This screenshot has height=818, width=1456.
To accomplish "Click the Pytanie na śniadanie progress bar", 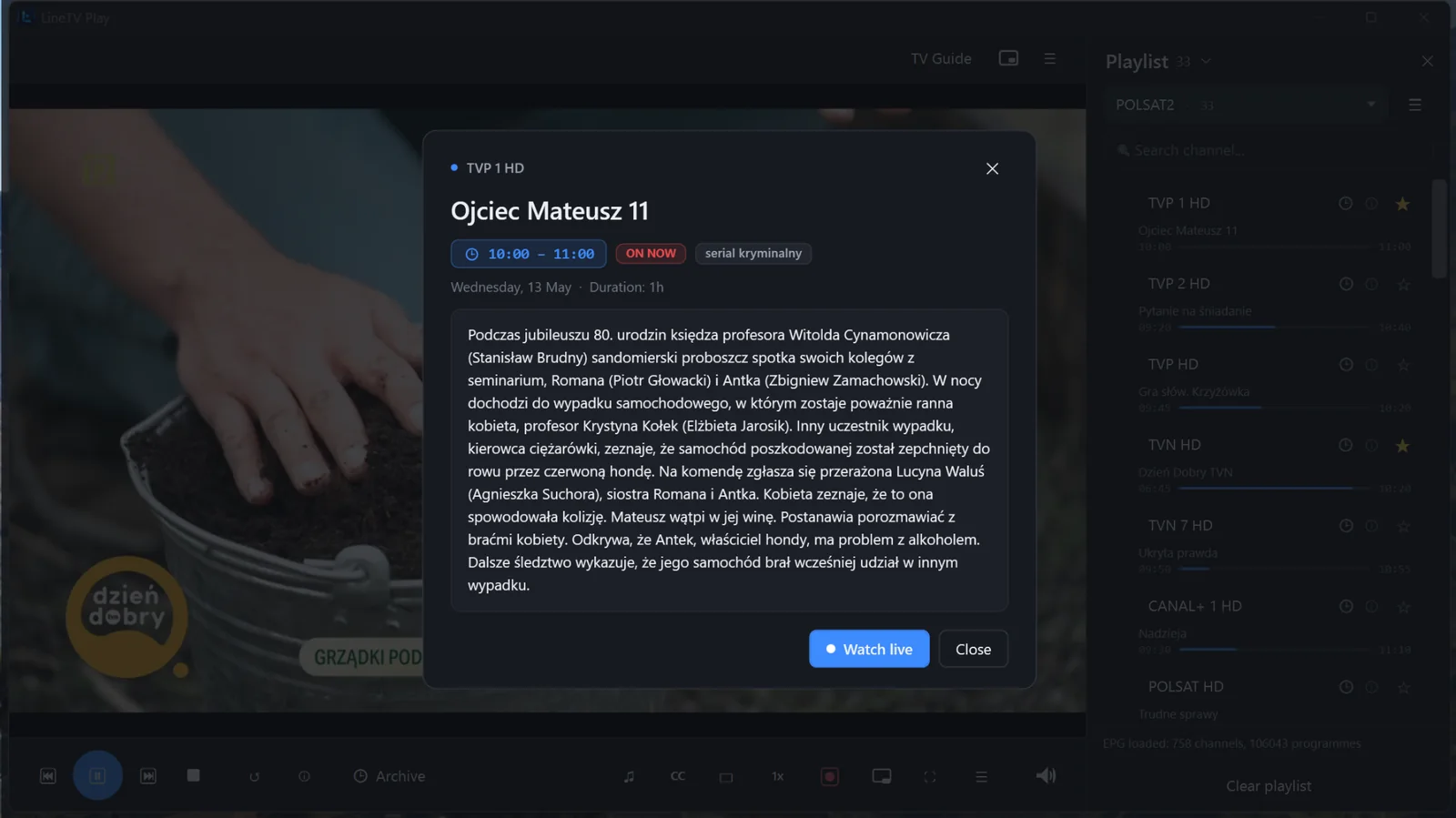I will [x=1274, y=327].
